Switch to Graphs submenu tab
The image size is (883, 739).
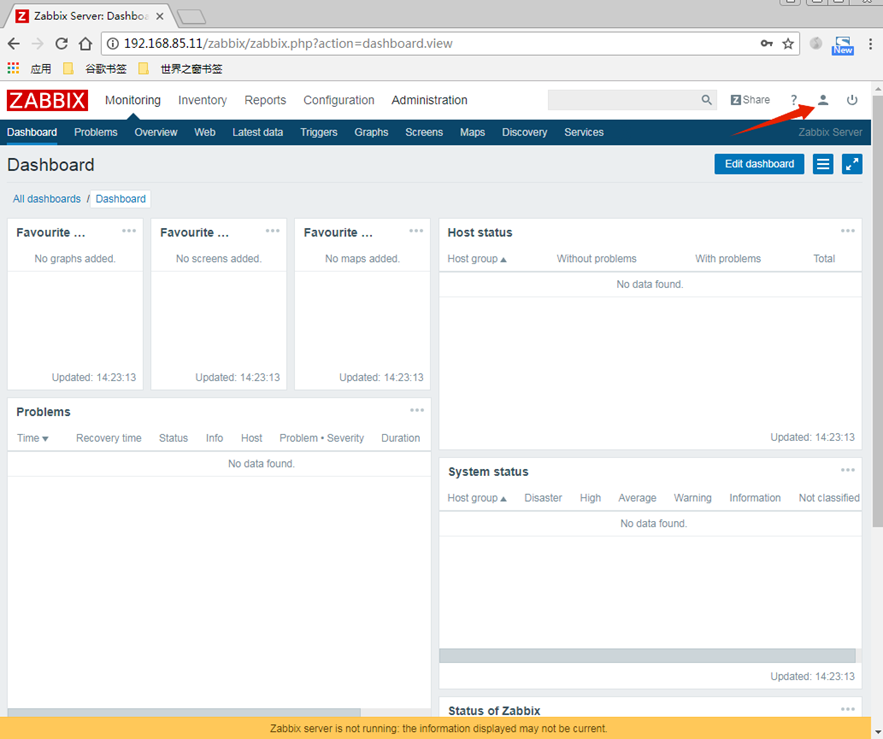(371, 132)
